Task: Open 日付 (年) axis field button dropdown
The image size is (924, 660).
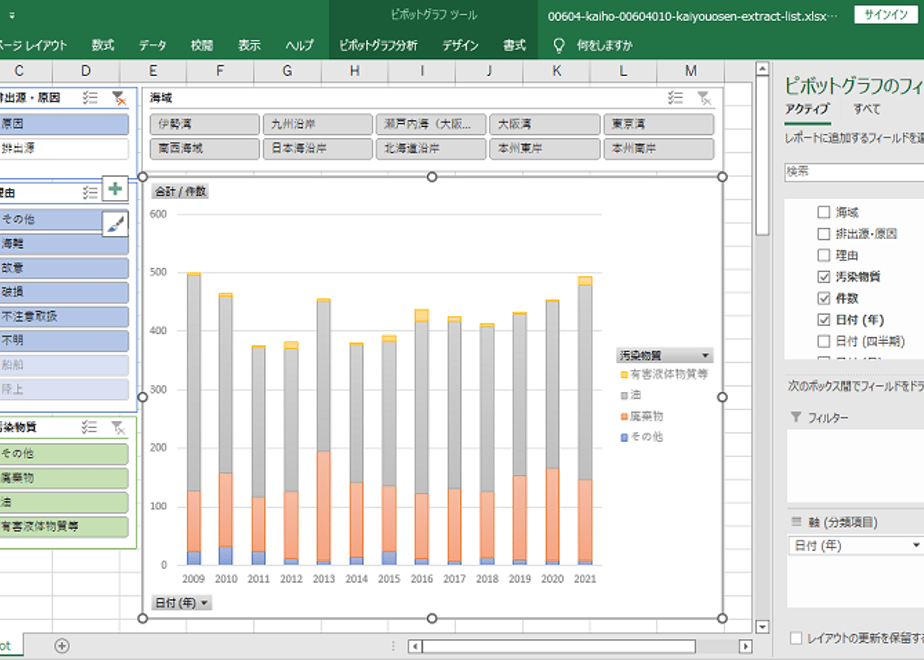Action: (x=204, y=603)
